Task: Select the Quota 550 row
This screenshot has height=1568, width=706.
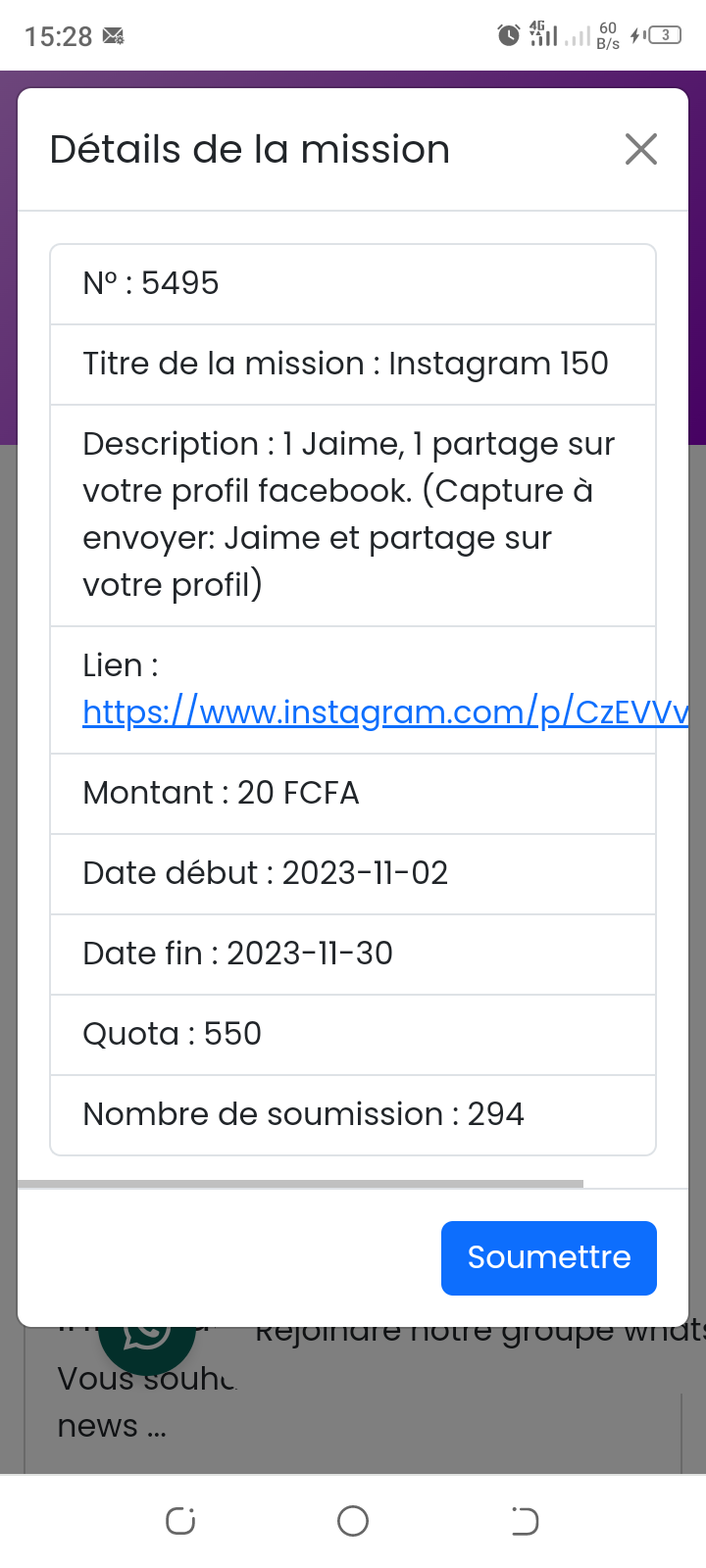Action: tap(353, 1035)
